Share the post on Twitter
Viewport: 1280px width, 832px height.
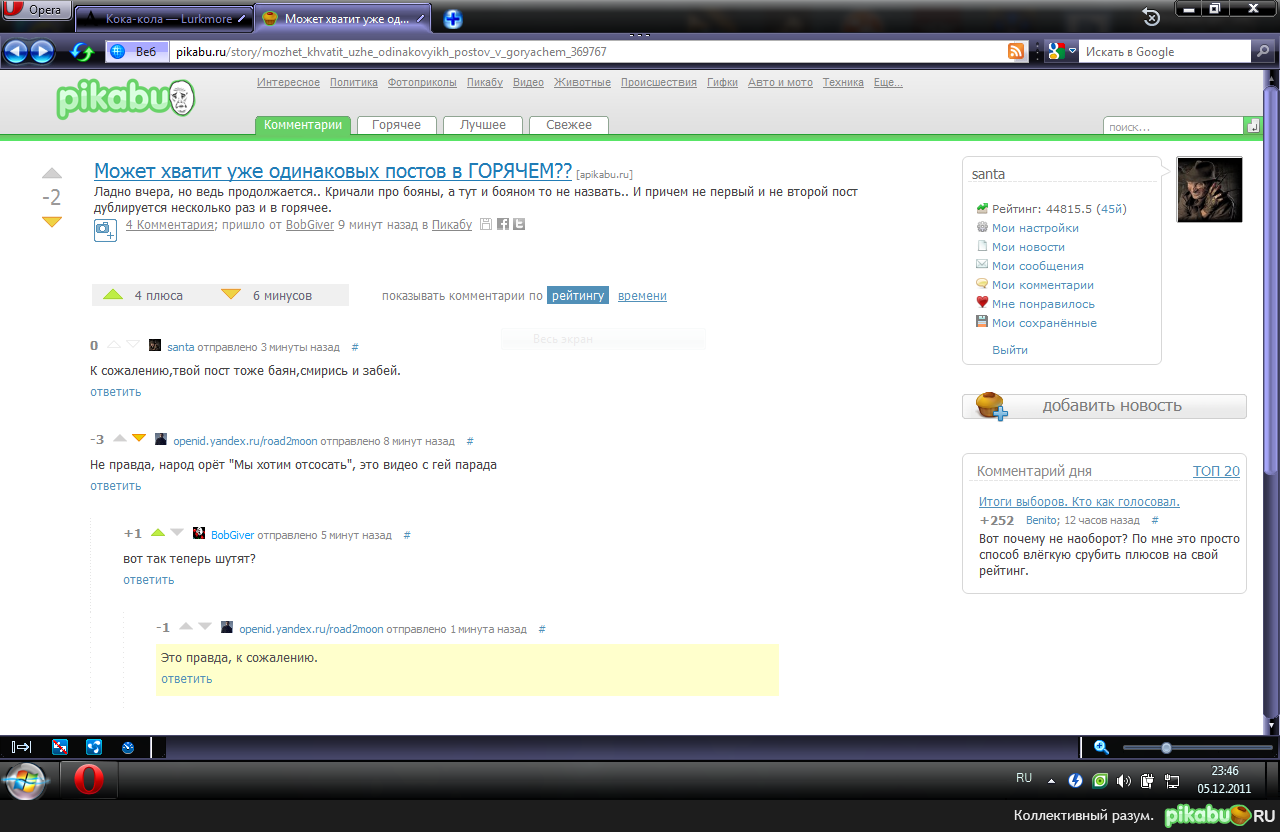519,224
